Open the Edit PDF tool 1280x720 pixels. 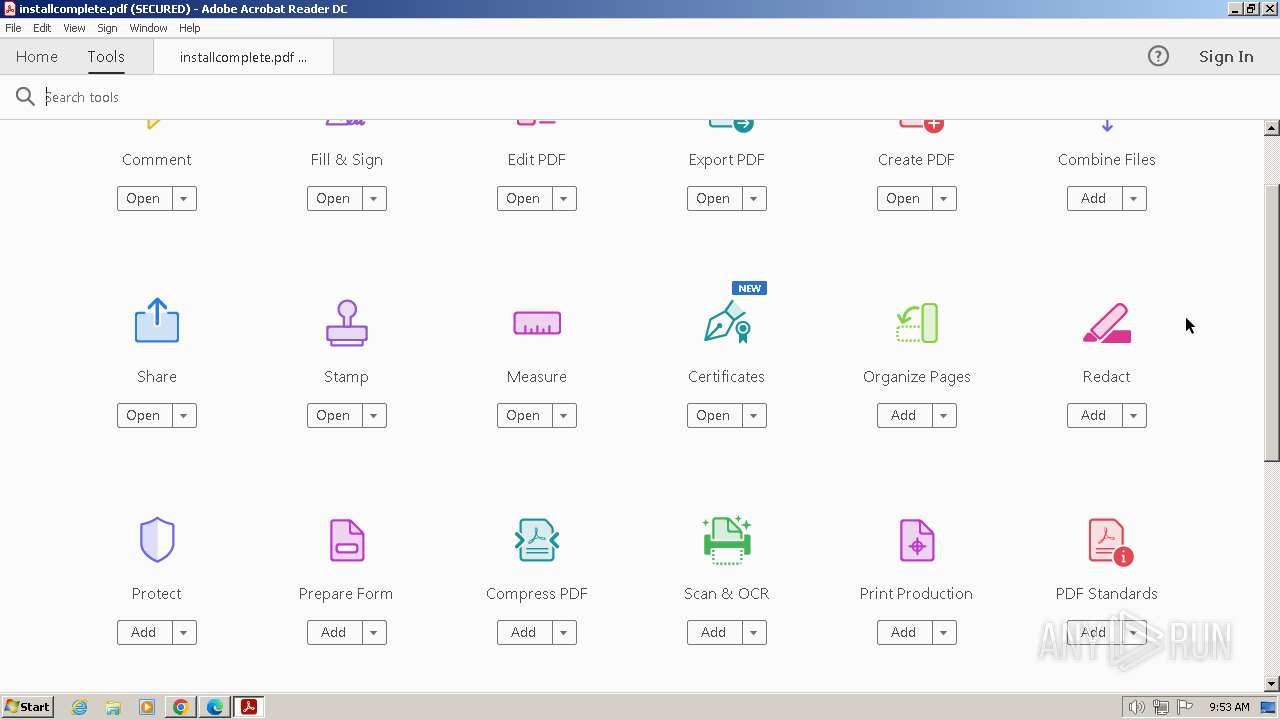click(x=524, y=198)
